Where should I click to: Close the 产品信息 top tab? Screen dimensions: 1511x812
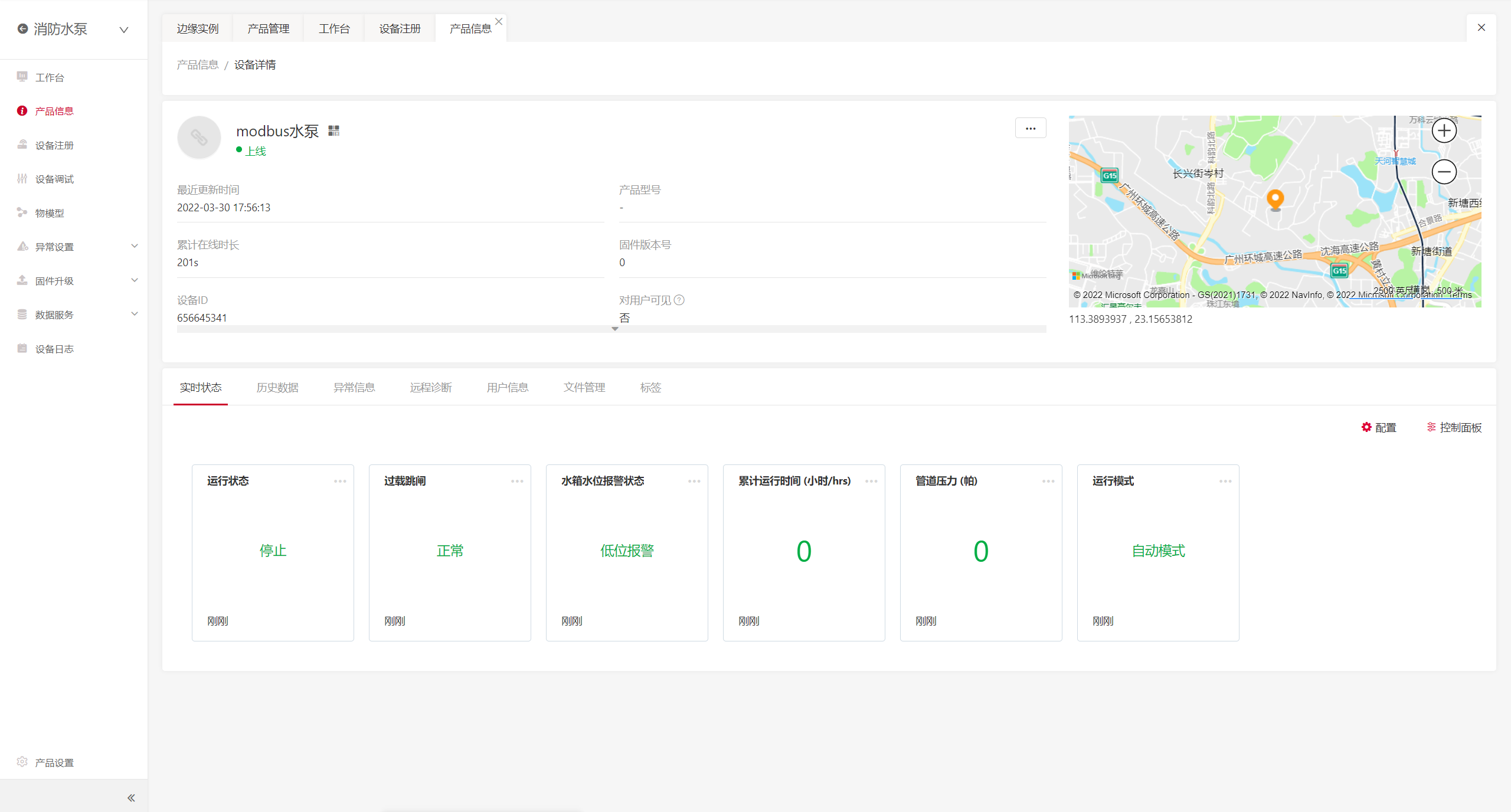[499, 21]
